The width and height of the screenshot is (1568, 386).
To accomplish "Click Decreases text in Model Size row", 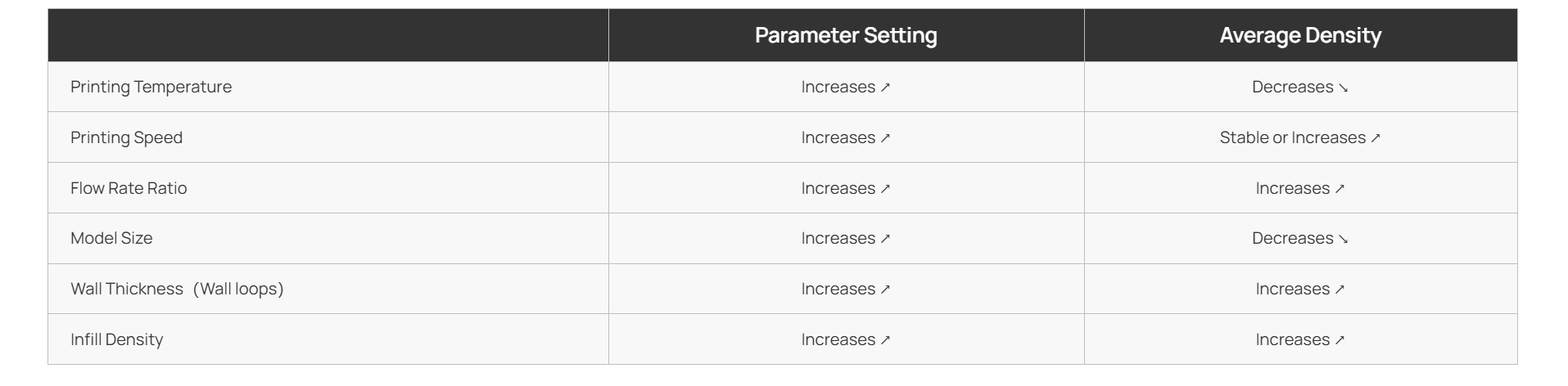I will pyautogui.click(x=1292, y=238).
